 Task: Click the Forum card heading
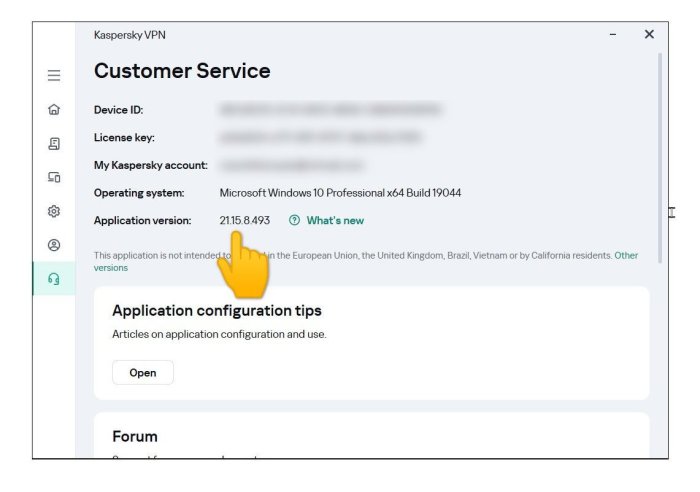135,436
